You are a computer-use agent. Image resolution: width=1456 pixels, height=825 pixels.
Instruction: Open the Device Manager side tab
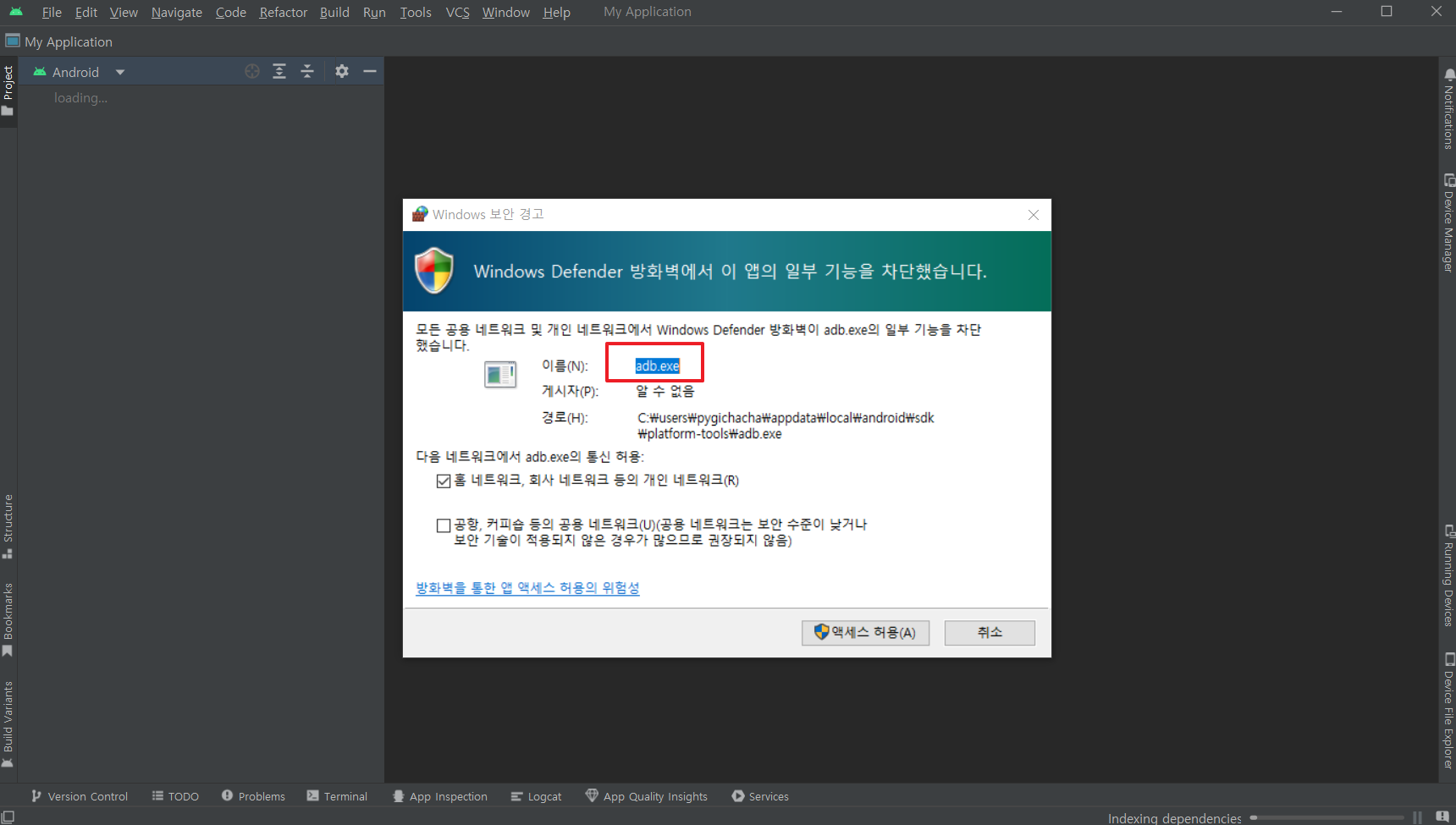pos(1448,223)
